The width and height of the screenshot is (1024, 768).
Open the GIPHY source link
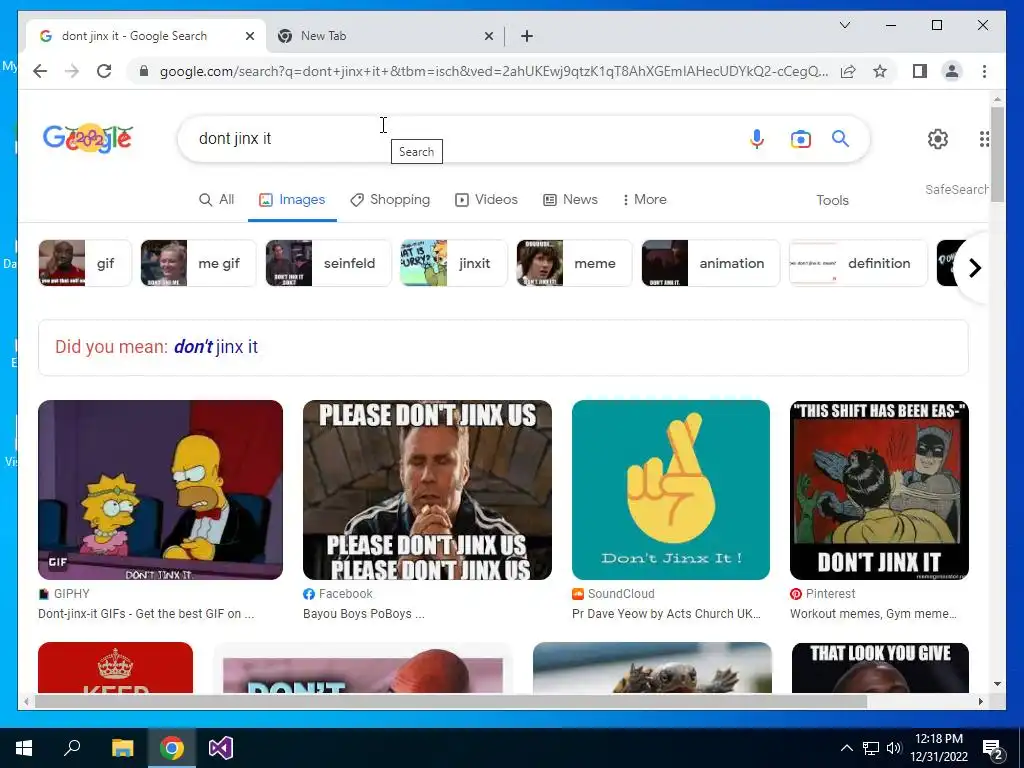(x=146, y=604)
